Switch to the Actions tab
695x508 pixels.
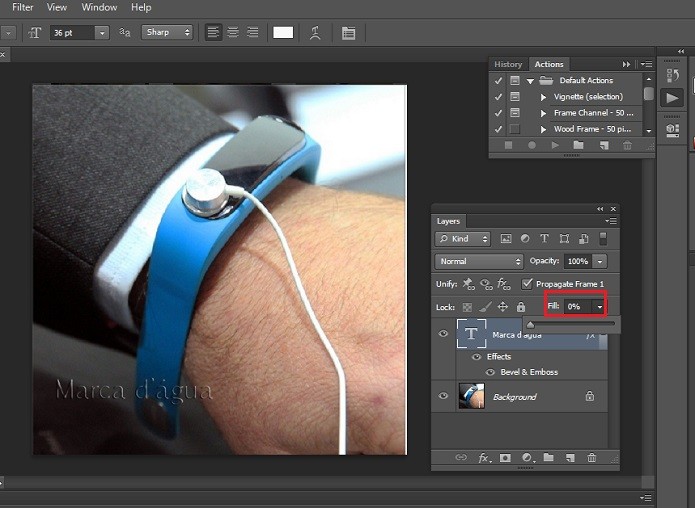pos(549,64)
